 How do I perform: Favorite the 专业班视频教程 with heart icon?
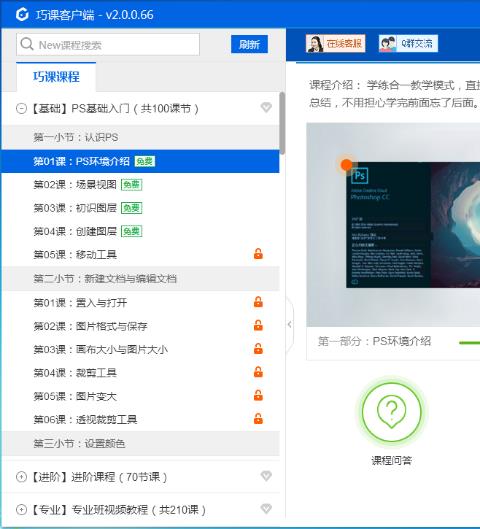coord(266,508)
